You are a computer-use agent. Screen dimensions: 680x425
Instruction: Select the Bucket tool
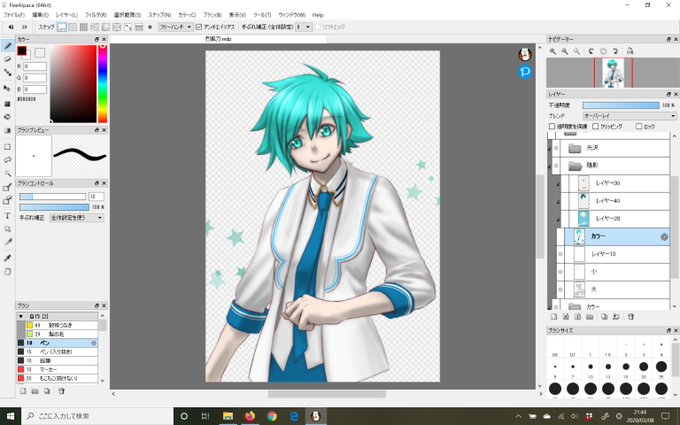point(7,117)
